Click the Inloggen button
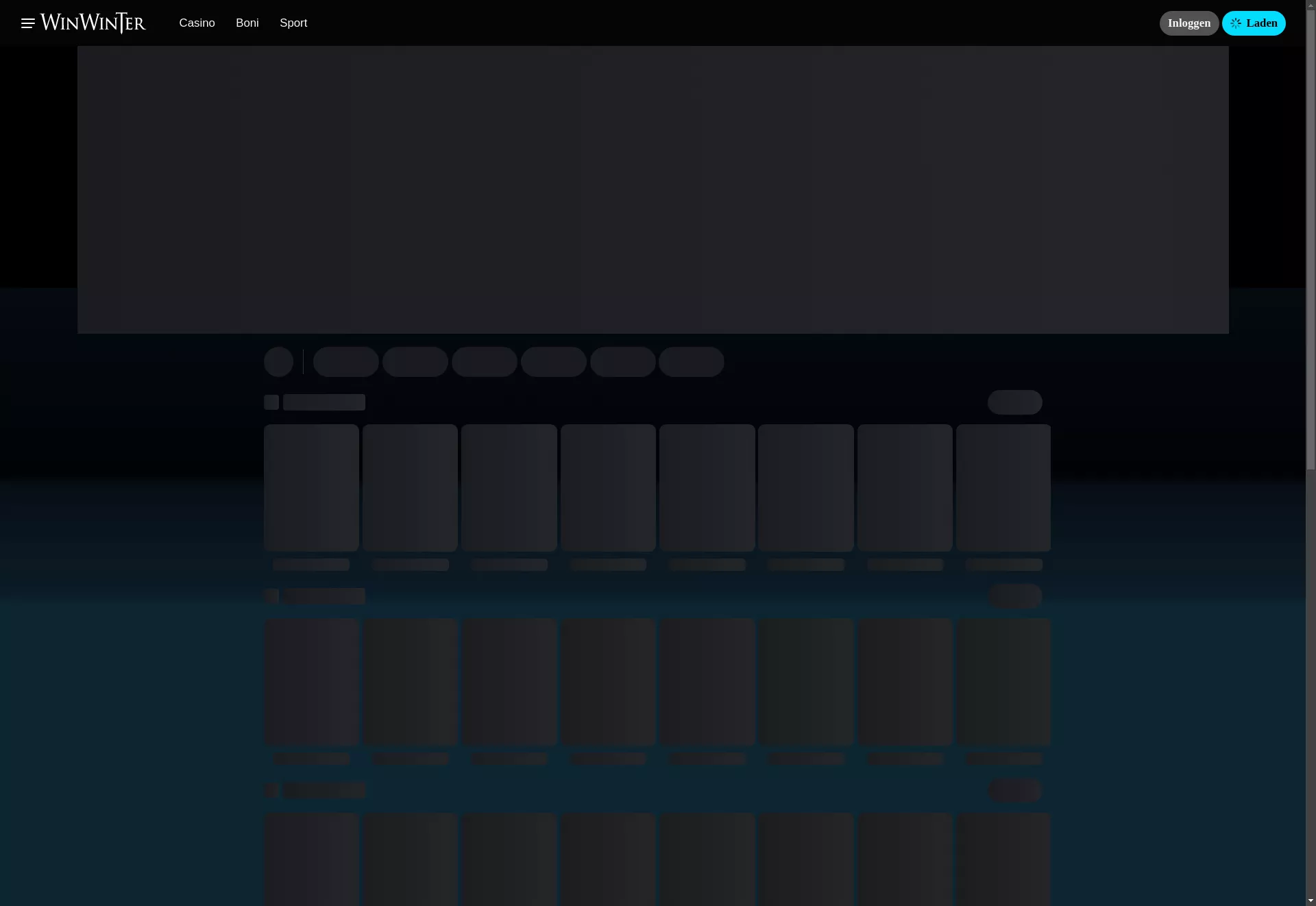This screenshot has height=906, width=1316. pyautogui.click(x=1189, y=23)
